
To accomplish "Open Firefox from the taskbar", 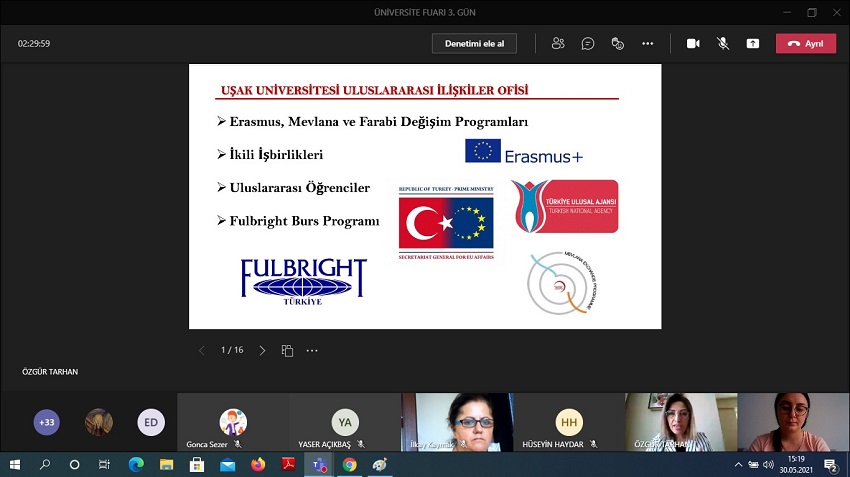I will pos(258,465).
